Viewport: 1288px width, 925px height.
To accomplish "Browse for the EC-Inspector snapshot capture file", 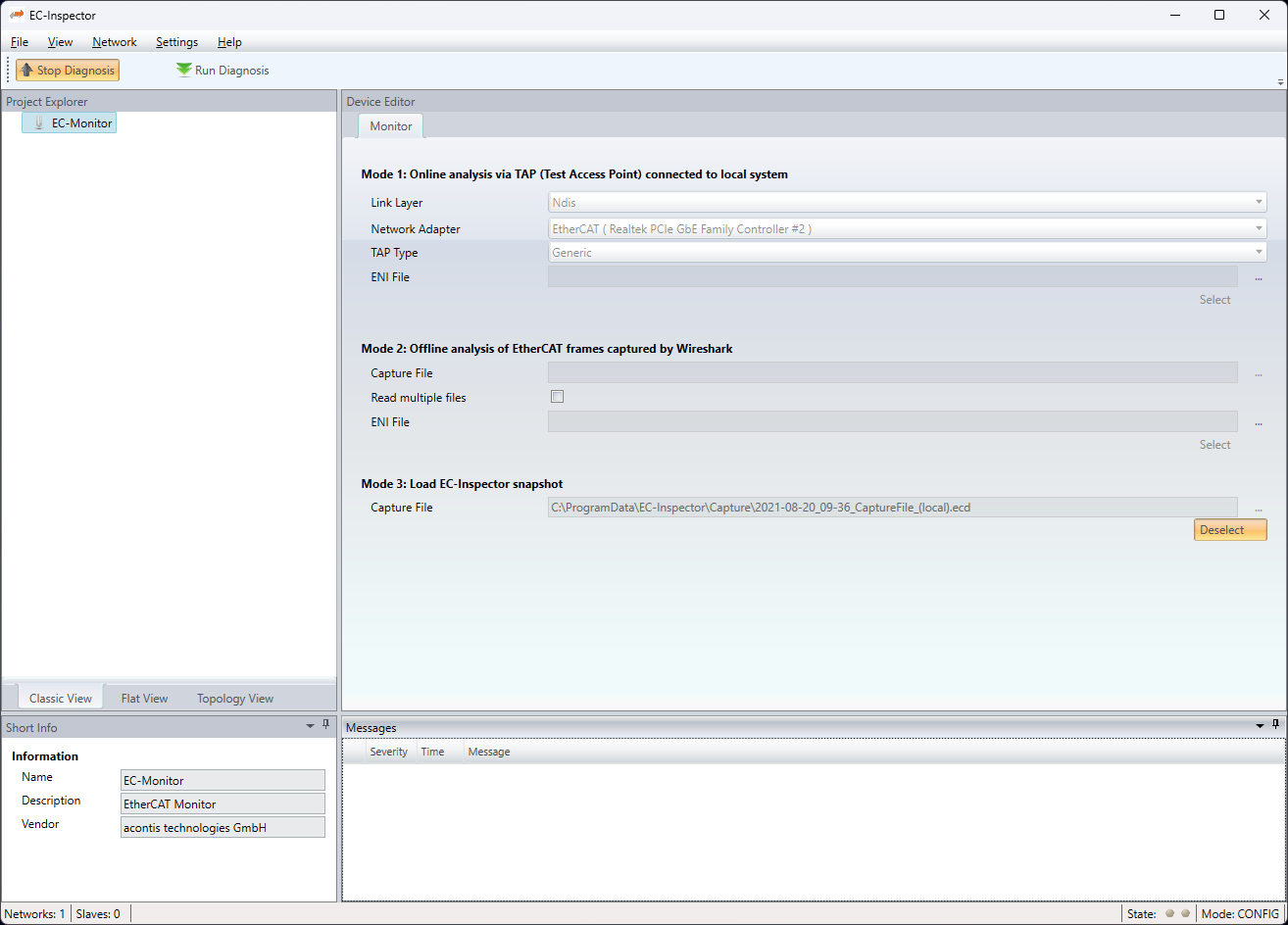I will 1258,509.
